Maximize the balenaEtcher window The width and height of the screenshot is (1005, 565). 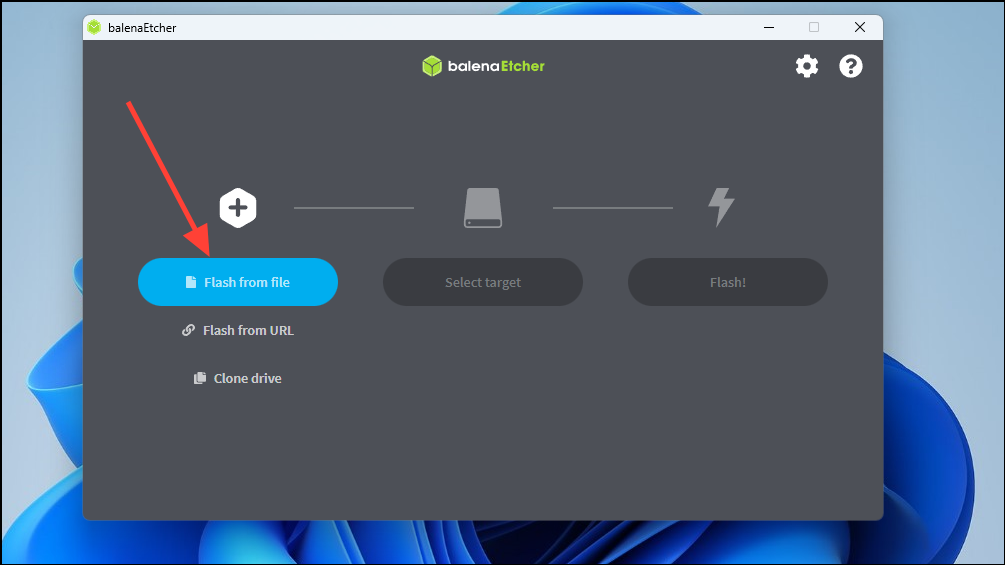pyautogui.click(x=814, y=27)
